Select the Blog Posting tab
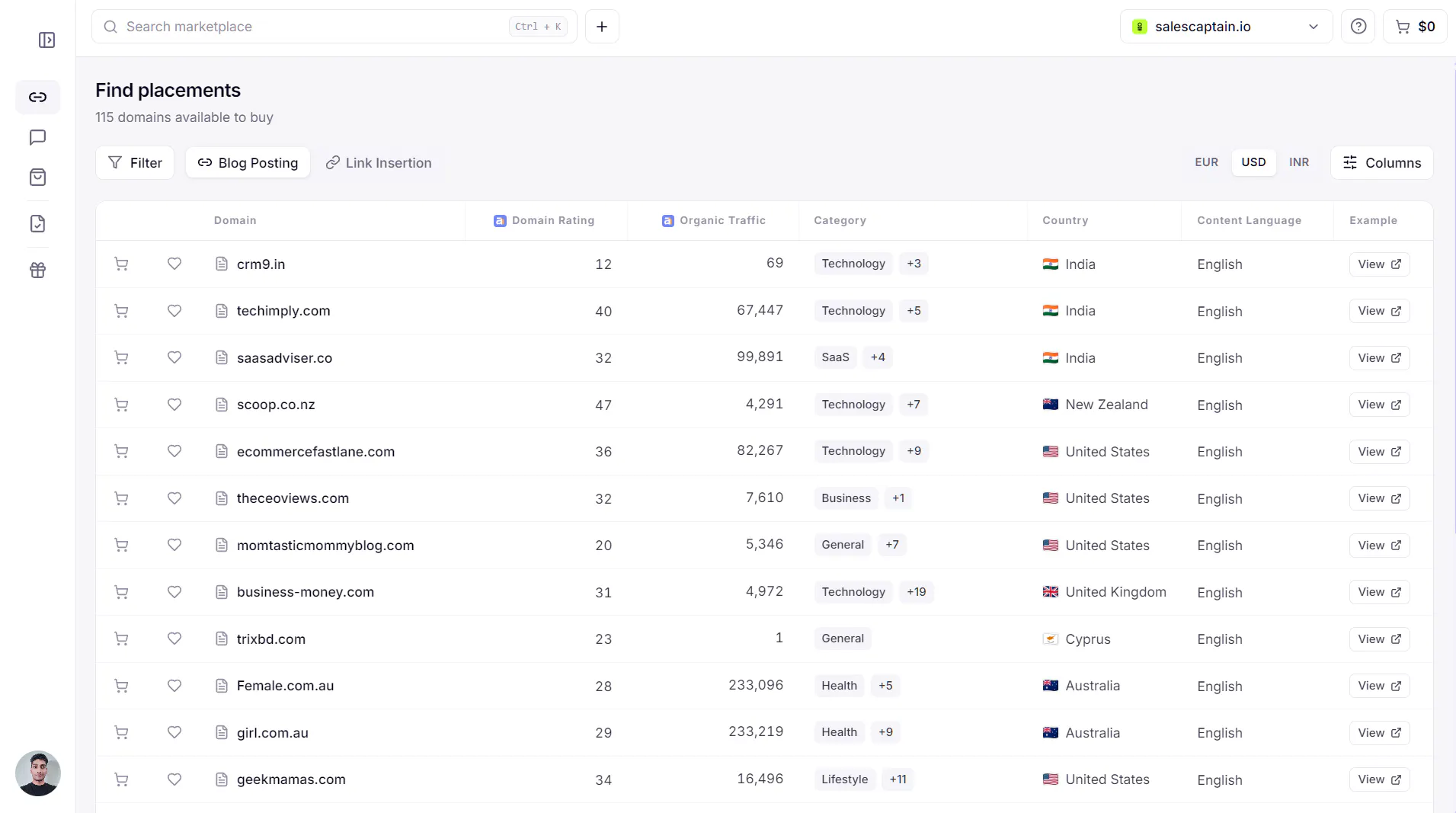This screenshot has height=813, width=1456. pos(248,163)
